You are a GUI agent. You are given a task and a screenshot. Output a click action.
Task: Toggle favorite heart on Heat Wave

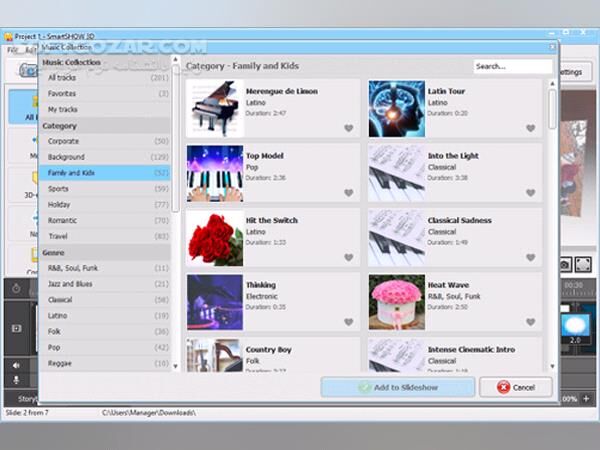tap(531, 323)
